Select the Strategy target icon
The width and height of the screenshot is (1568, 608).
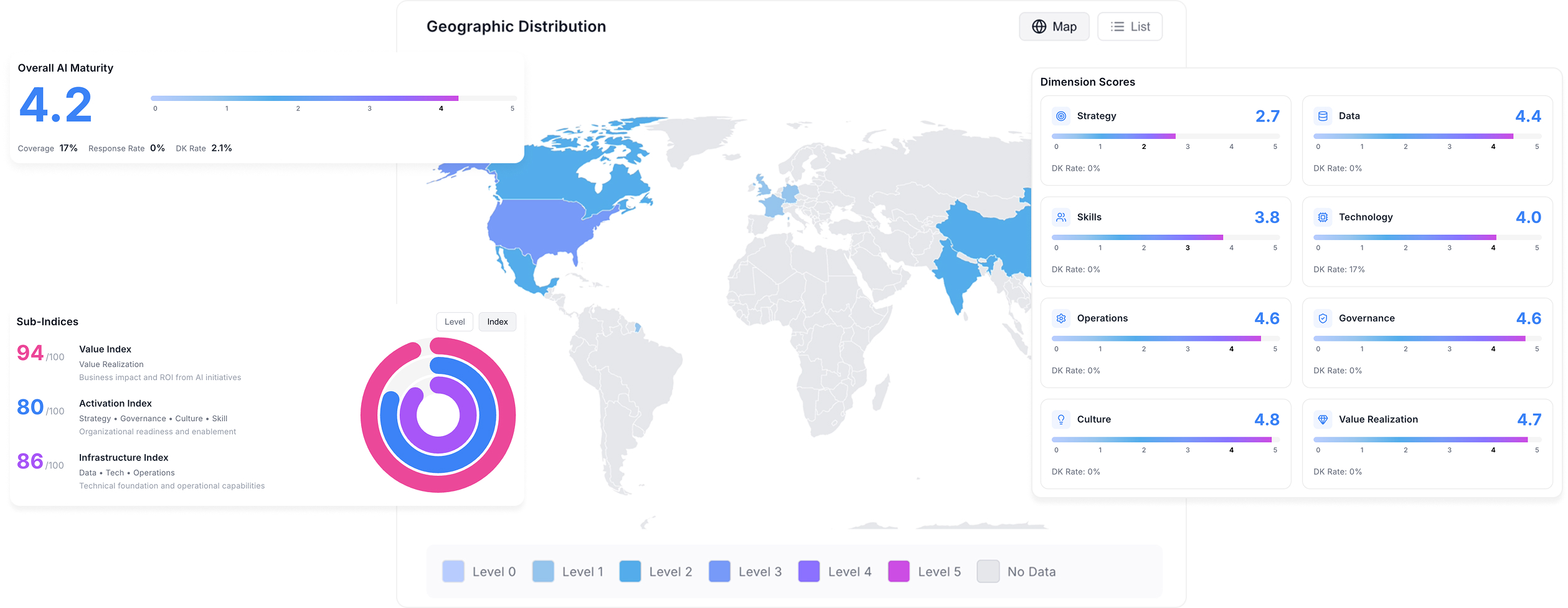pyautogui.click(x=1061, y=116)
